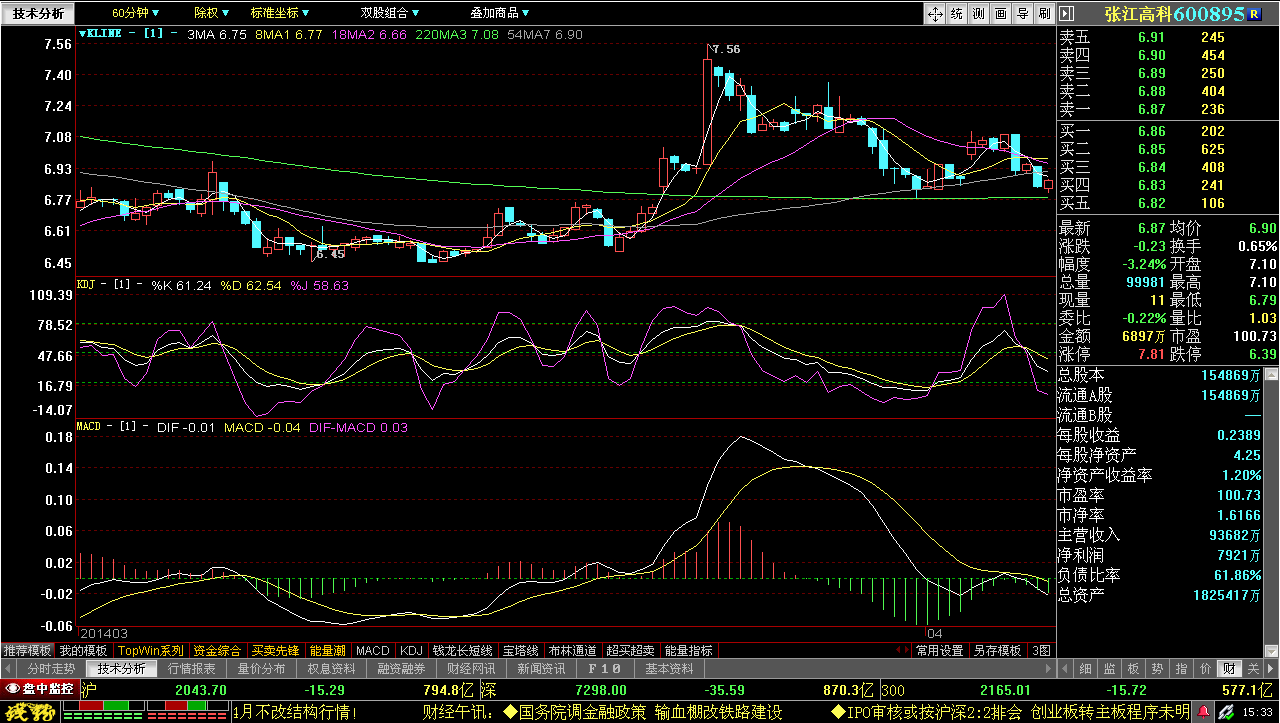Open the 量价分布 tab
1280x723 pixels.
click(x=261, y=669)
